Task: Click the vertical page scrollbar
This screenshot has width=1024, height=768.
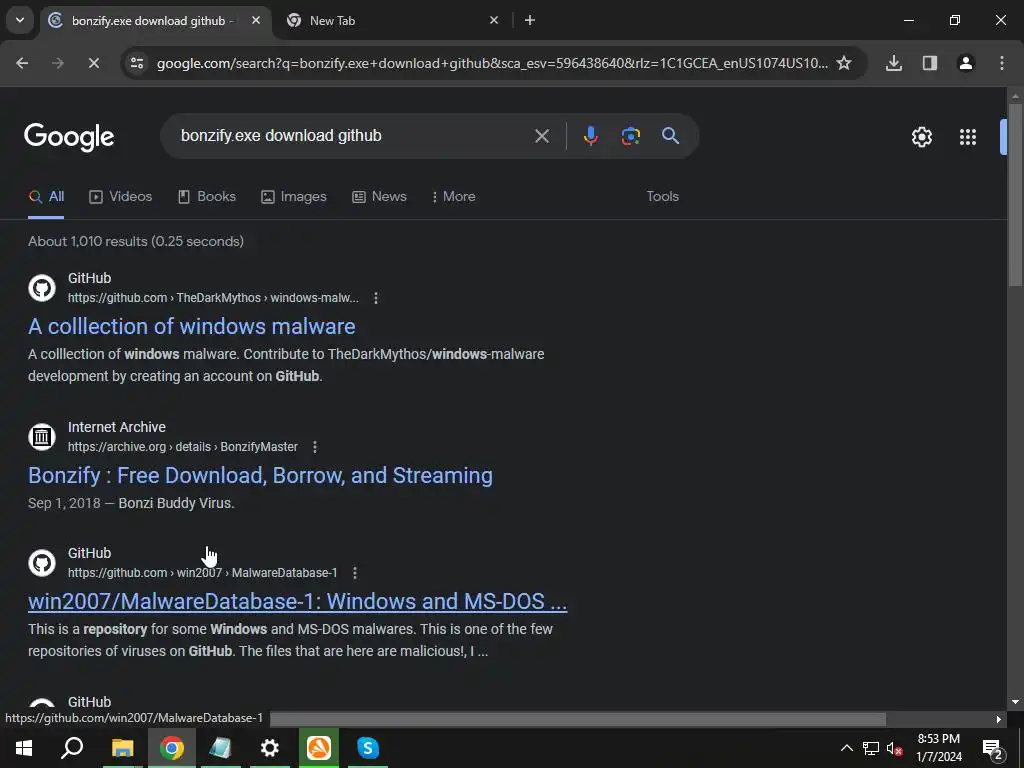Action: 1015,194
